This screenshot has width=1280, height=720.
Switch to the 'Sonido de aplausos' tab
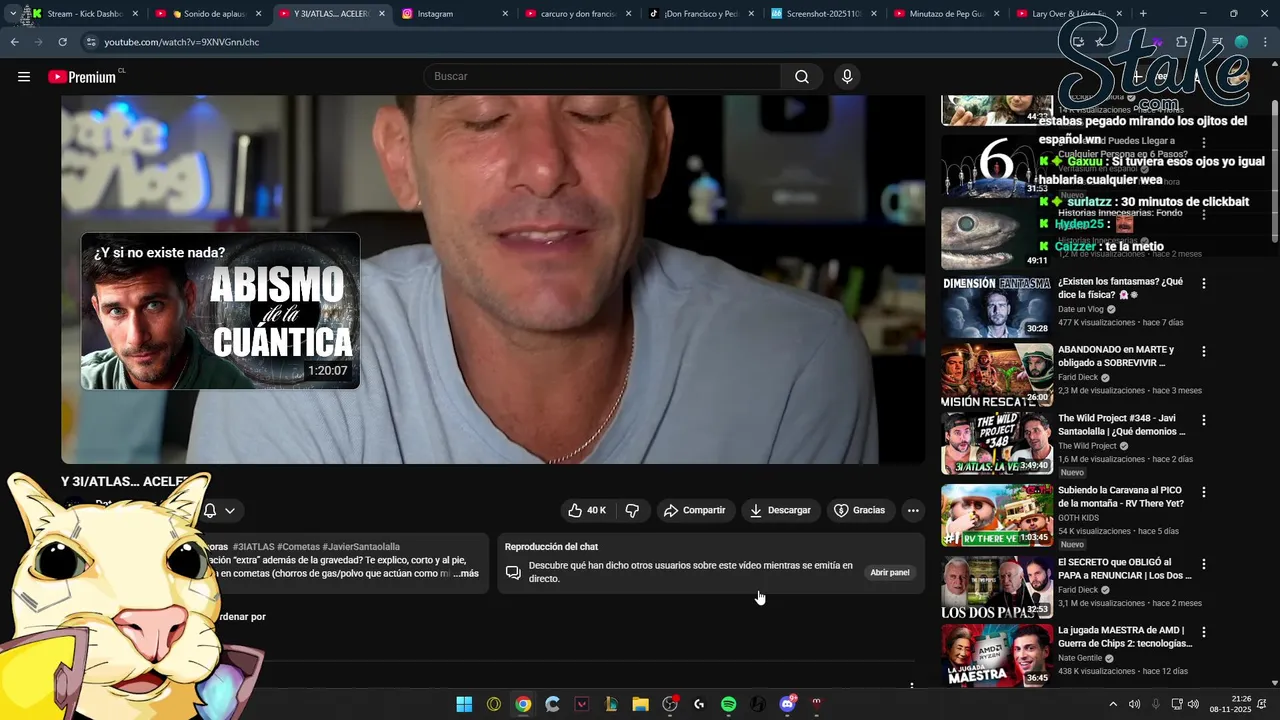(x=208, y=14)
